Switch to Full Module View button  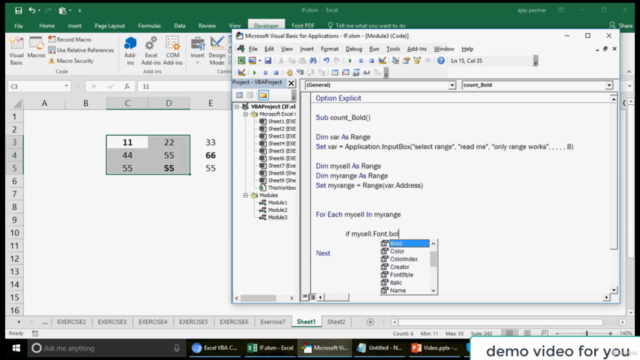pos(312,297)
